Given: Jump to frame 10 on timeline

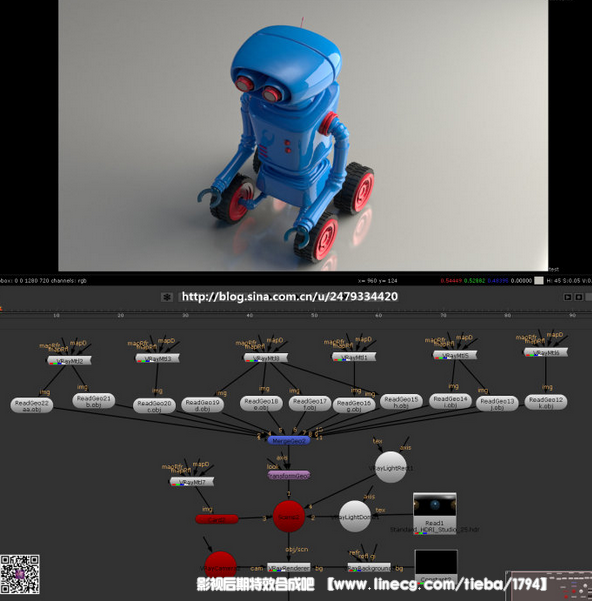Looking at the screenshot, I should pos(56,315).
